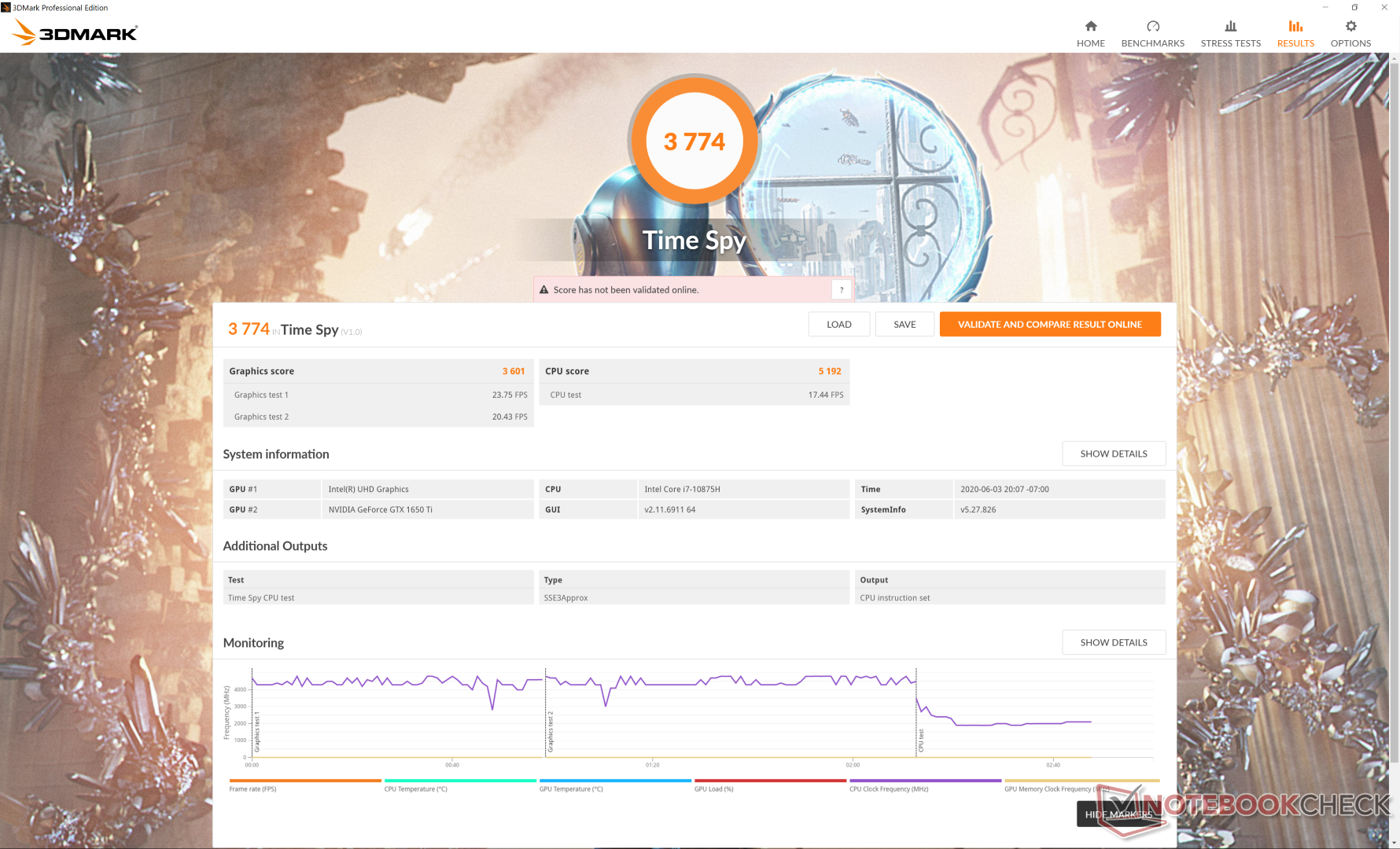
Task: Click the 3 774 score circle
Action: (694, 141)
